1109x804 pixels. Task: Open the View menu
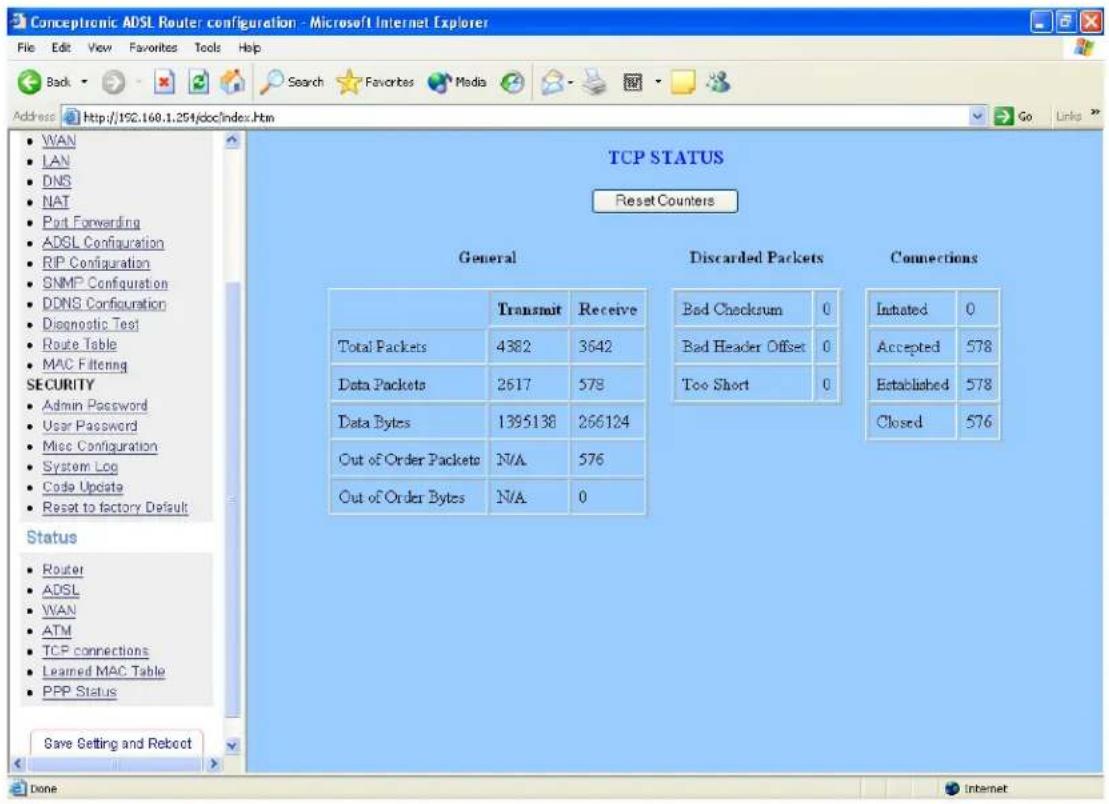tap(100, 47)
